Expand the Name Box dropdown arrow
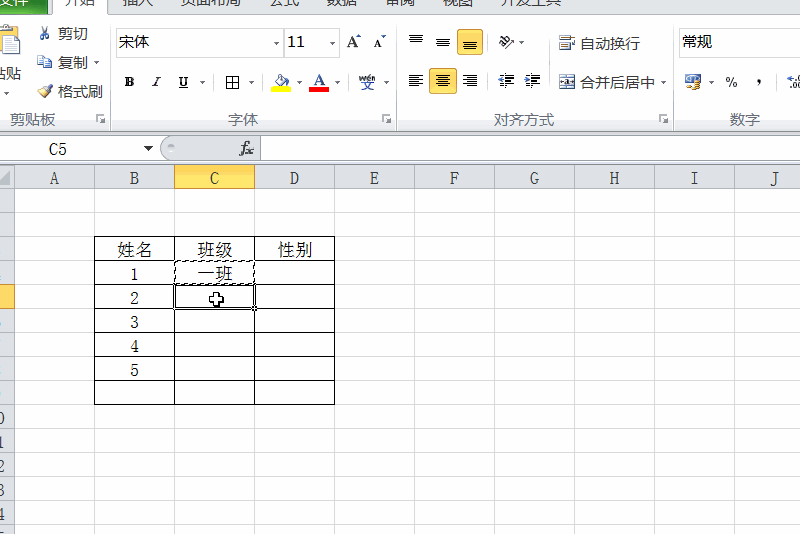 tap(148, 149)
